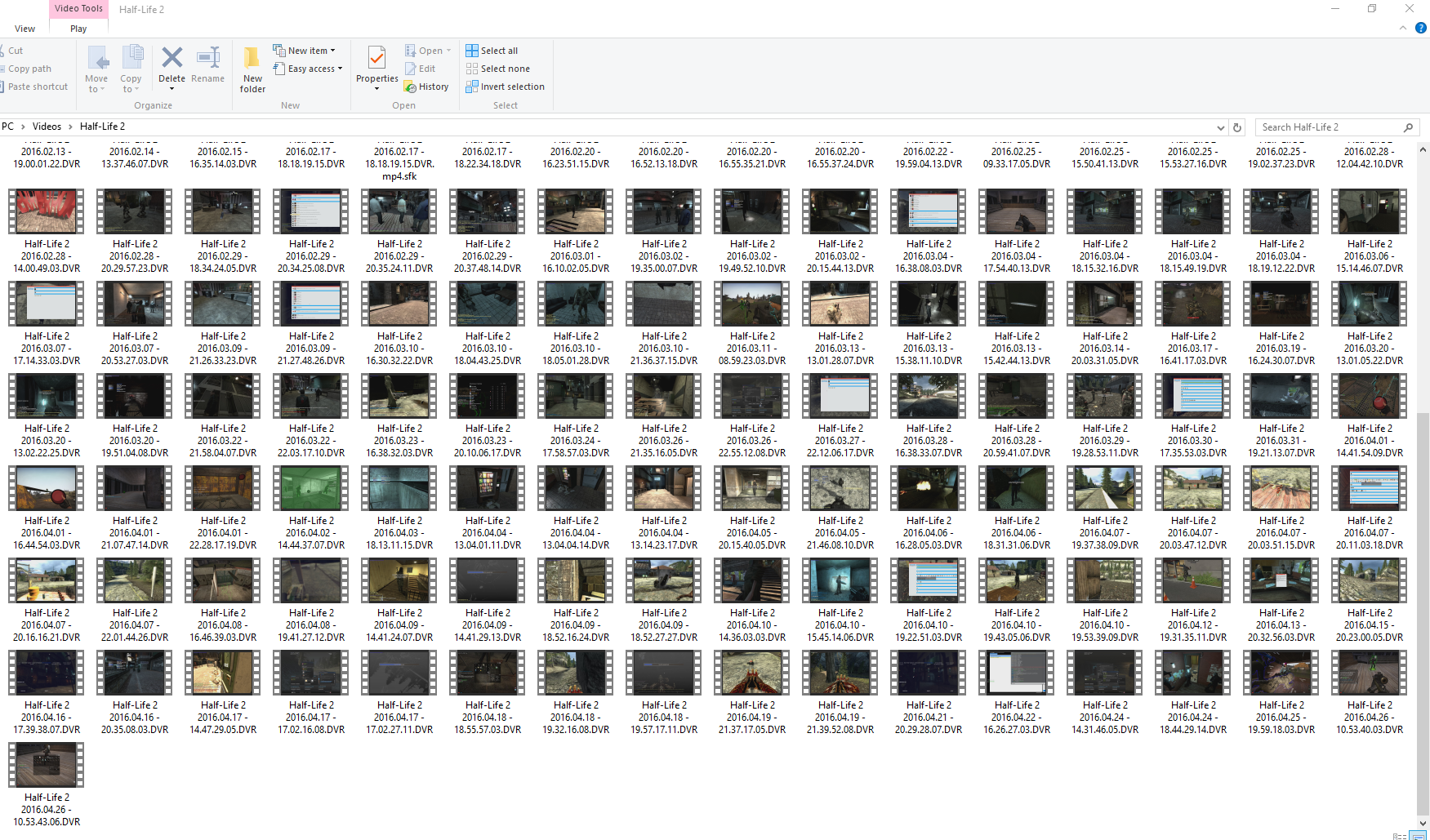Image resolution: width=1430 pixels, height=840 pixels.
Task: Click file name 2016.02.17 - 18.18.19.15.DVR.mp4.sfk
Action: point(399,163)
